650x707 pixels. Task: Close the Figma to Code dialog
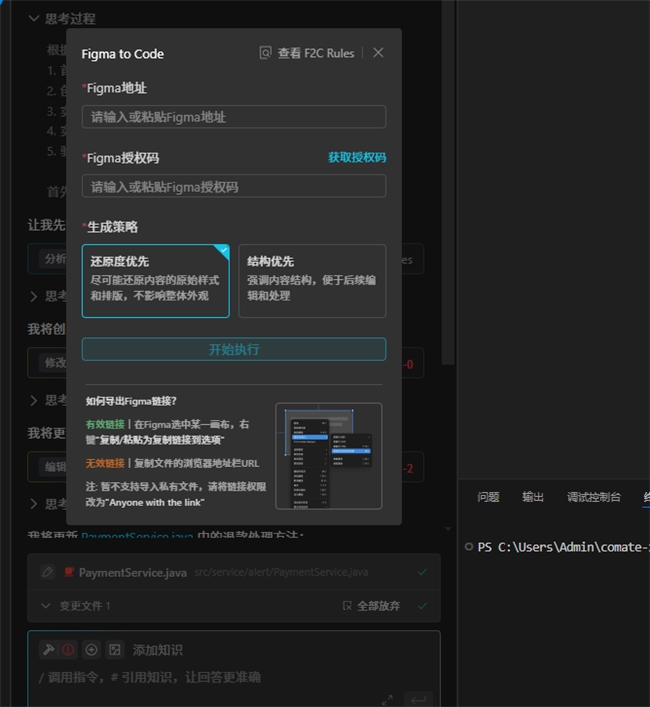coord(378,53)
